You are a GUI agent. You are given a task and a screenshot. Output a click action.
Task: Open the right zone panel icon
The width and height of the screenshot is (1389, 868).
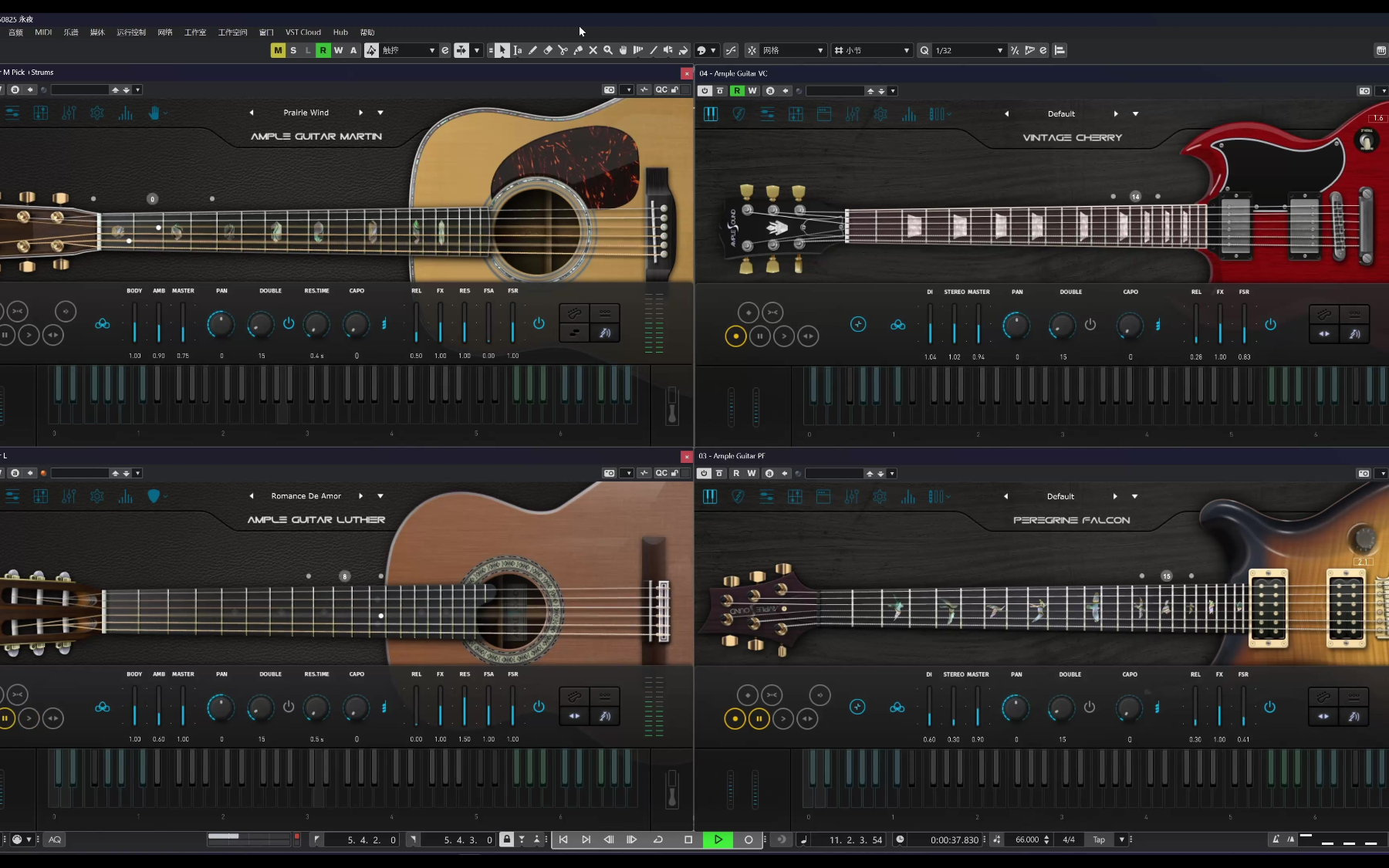coord(1381,50)
